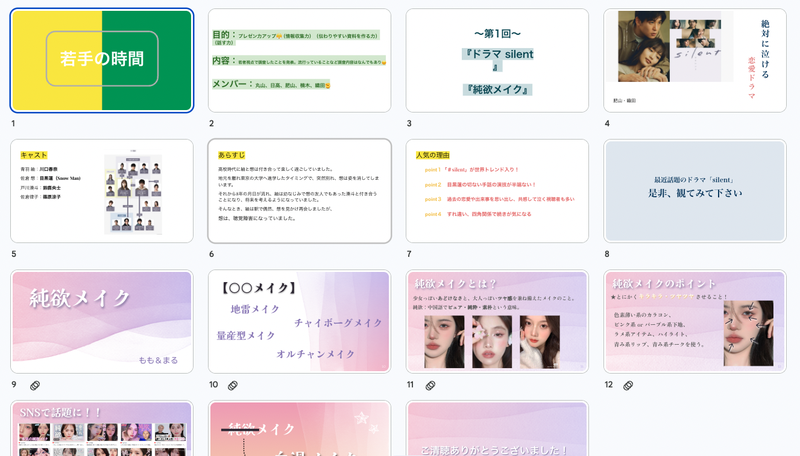Viewport: 800px width, 456px height.
Task: Click the 『純欲メイク』 text on slide 3
Action: (x=497, y=90)
